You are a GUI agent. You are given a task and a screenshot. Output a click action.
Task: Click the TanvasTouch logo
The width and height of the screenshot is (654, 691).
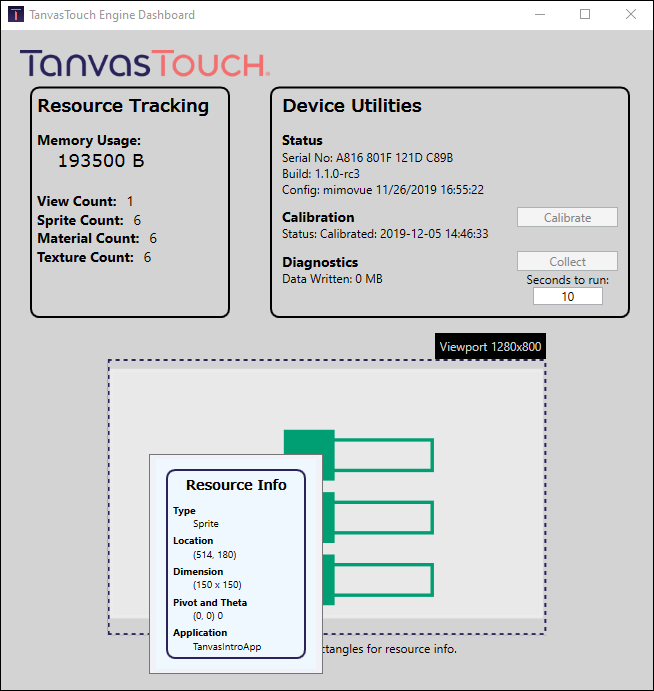(x=145, y=63)
